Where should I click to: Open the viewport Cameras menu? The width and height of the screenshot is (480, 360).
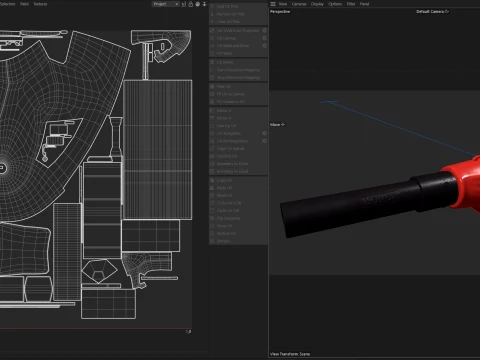point(299,4)
